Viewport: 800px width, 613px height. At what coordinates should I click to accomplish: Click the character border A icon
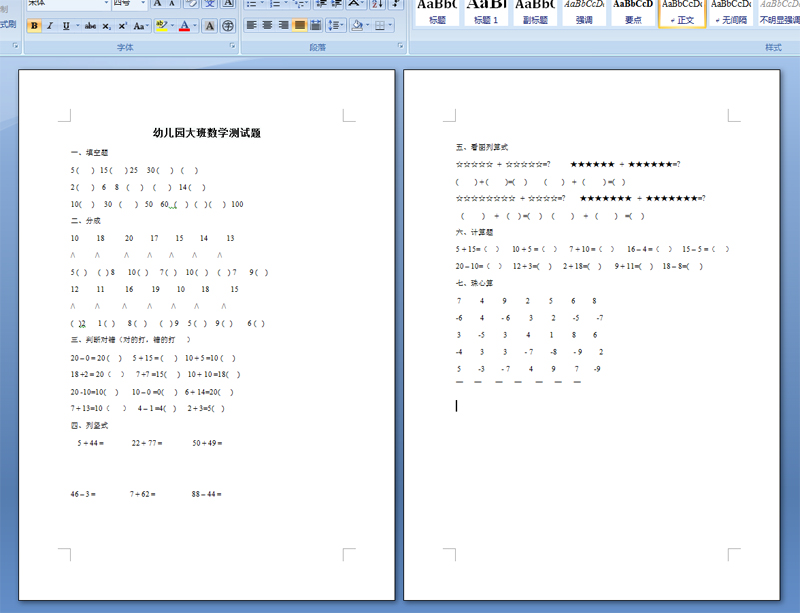(228, 4)
